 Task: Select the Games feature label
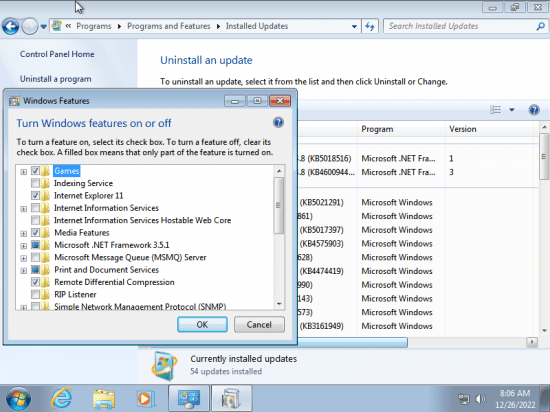(67, 171)
